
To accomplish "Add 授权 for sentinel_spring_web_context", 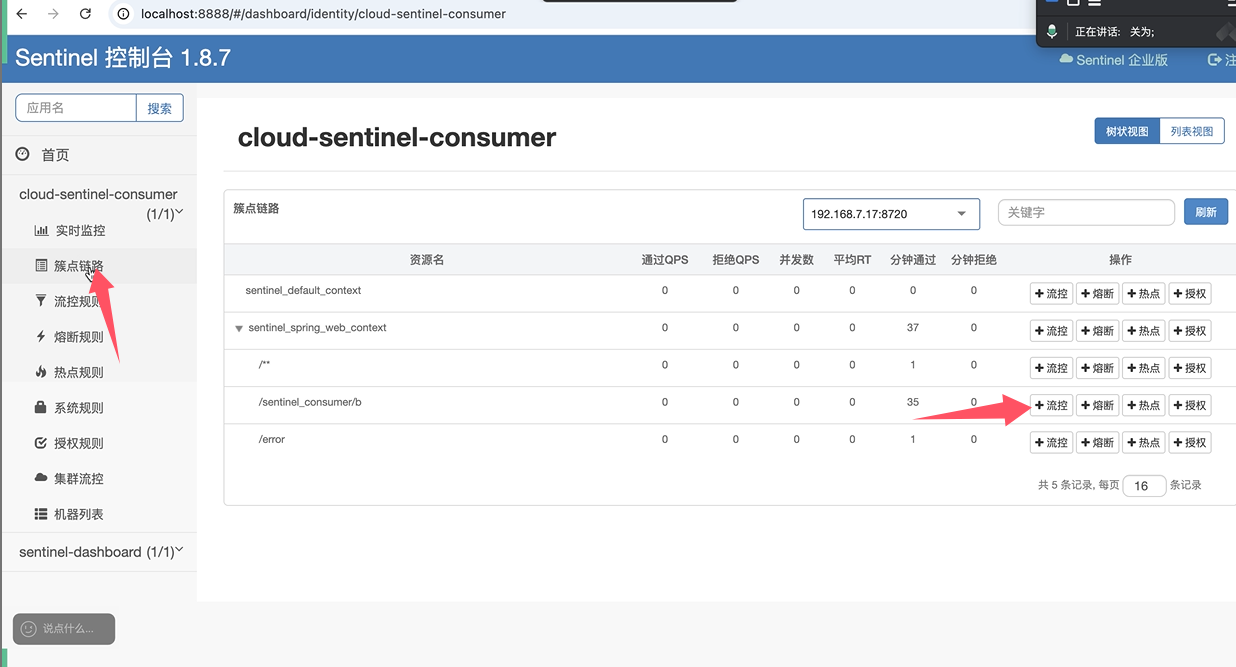I will (1190, 331).
